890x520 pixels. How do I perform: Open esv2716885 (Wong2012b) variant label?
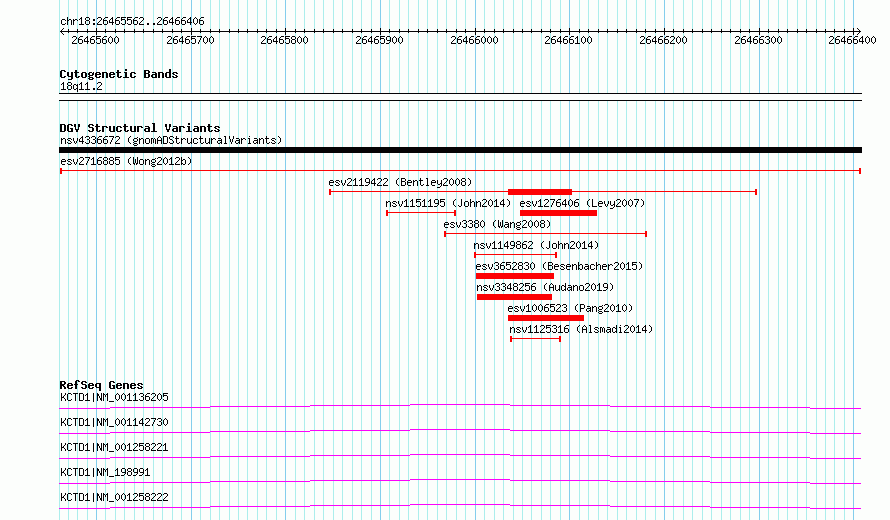coord(126,161)
